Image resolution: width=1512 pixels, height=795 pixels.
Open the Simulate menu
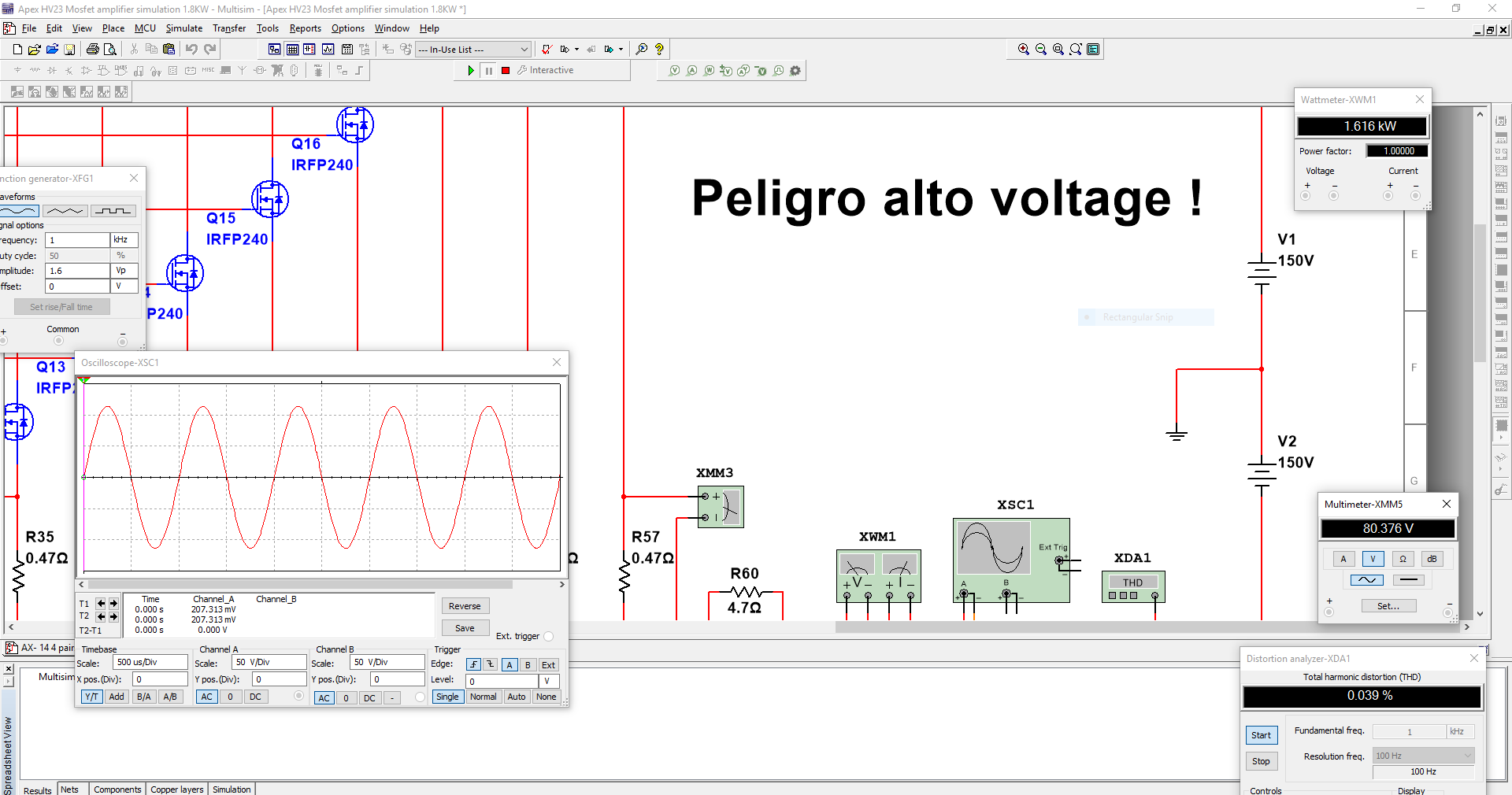[184, 28]
